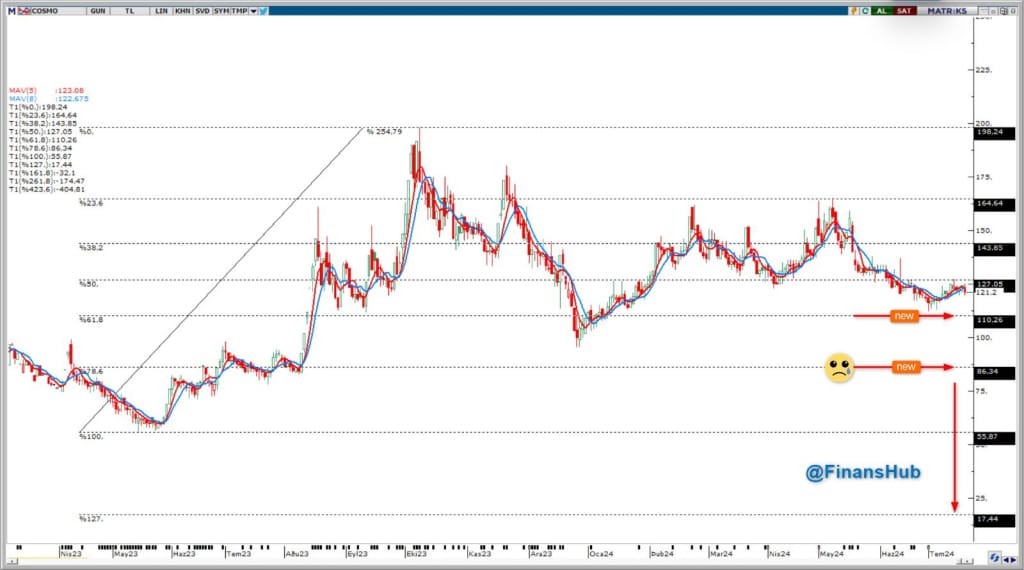Select the %38.2 Fibonacci level label

pyautogui.click(x=91, y=247)
